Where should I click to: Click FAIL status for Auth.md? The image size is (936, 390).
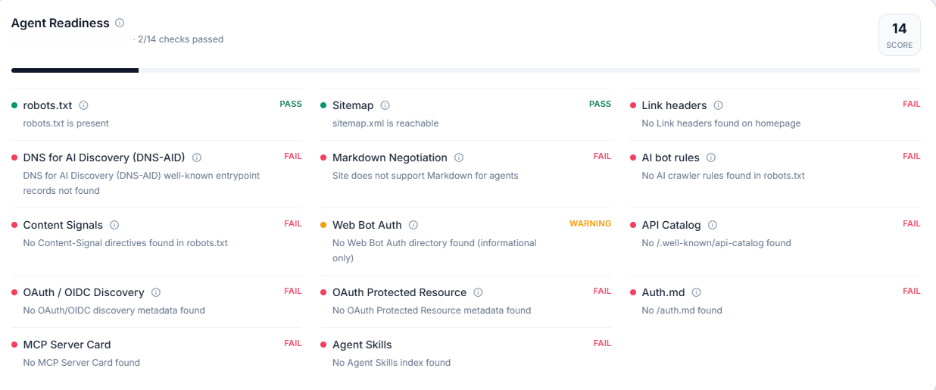(x=912, y=291)
